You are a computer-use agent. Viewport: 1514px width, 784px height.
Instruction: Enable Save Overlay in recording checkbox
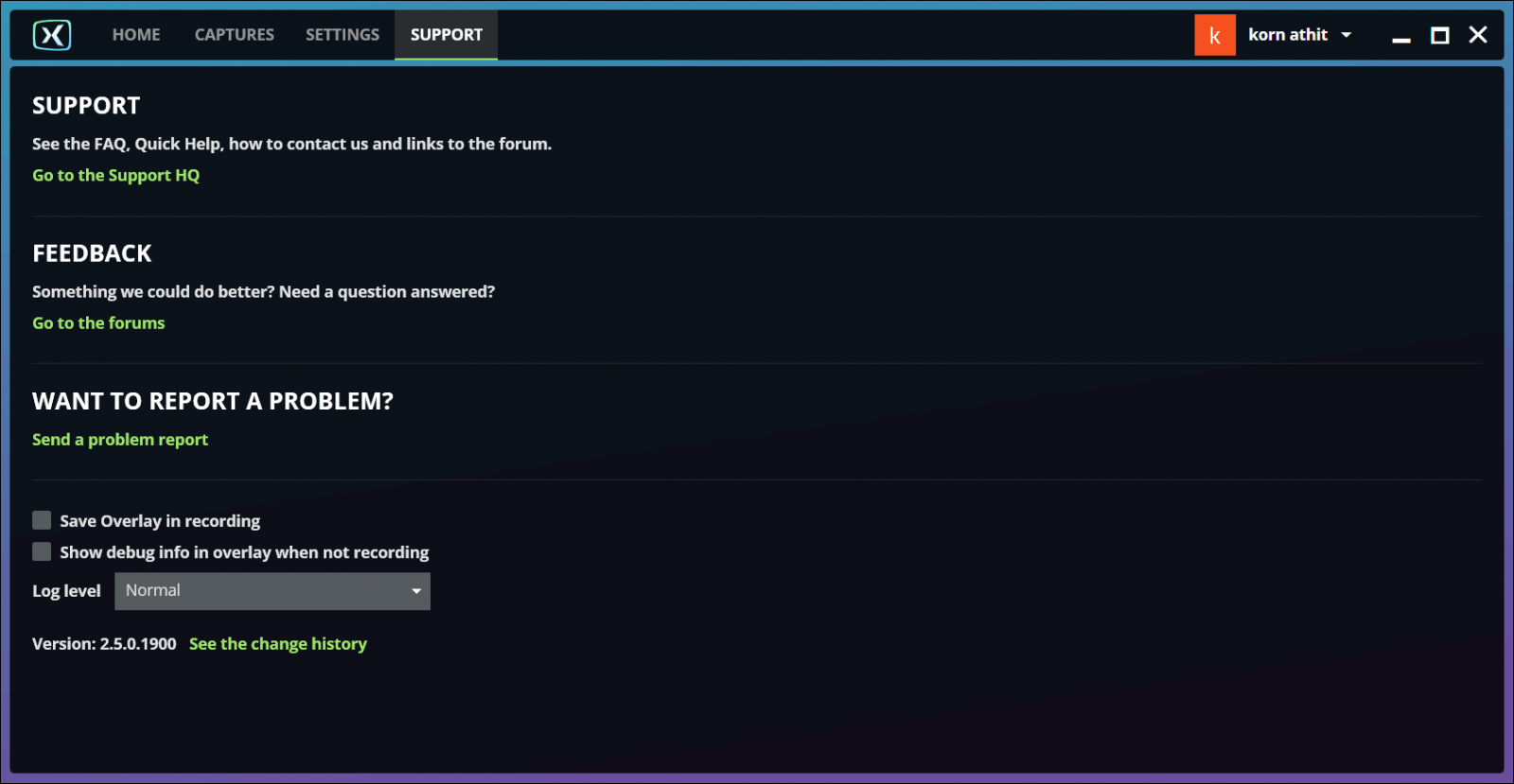tap(42, 520)
